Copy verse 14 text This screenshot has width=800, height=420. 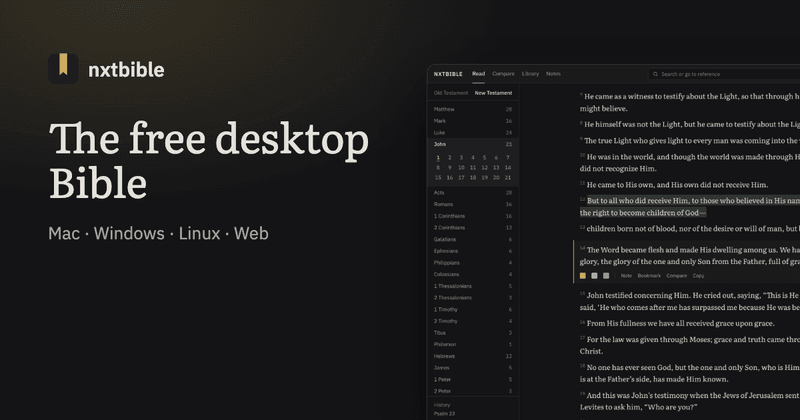pyautogui.click(x=698, y=276)
